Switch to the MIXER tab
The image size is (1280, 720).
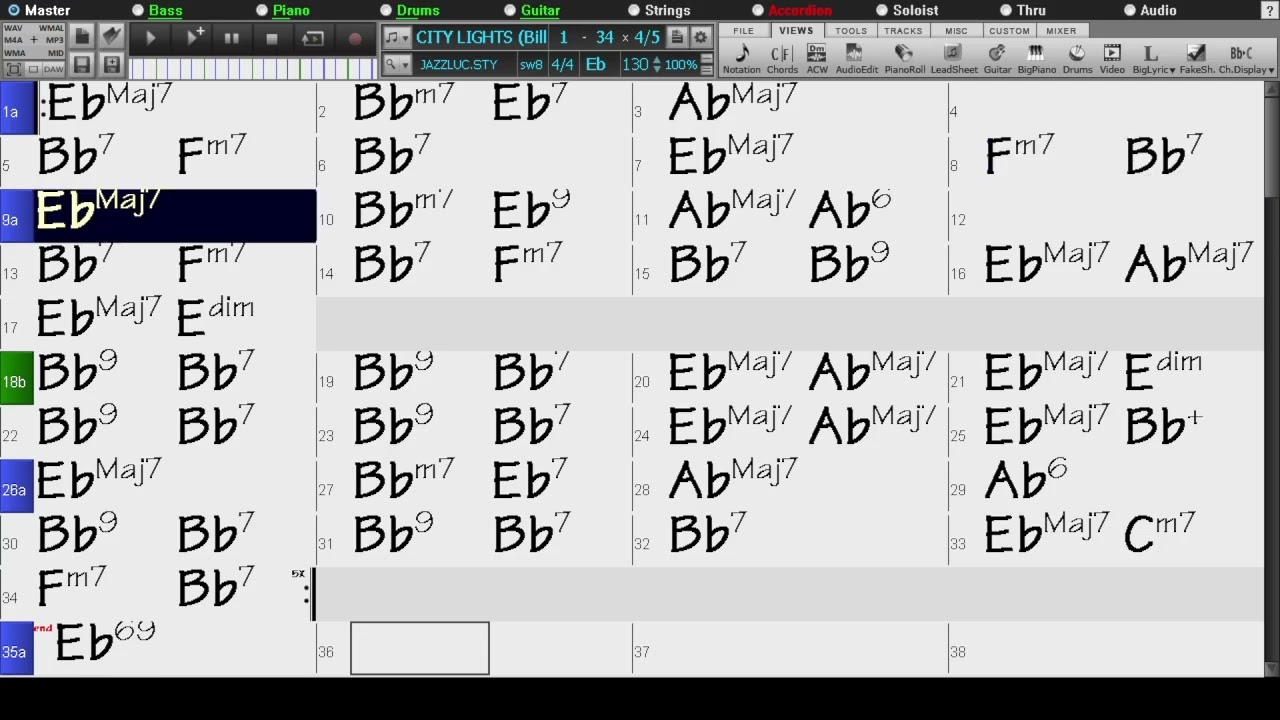[1061, 31]
